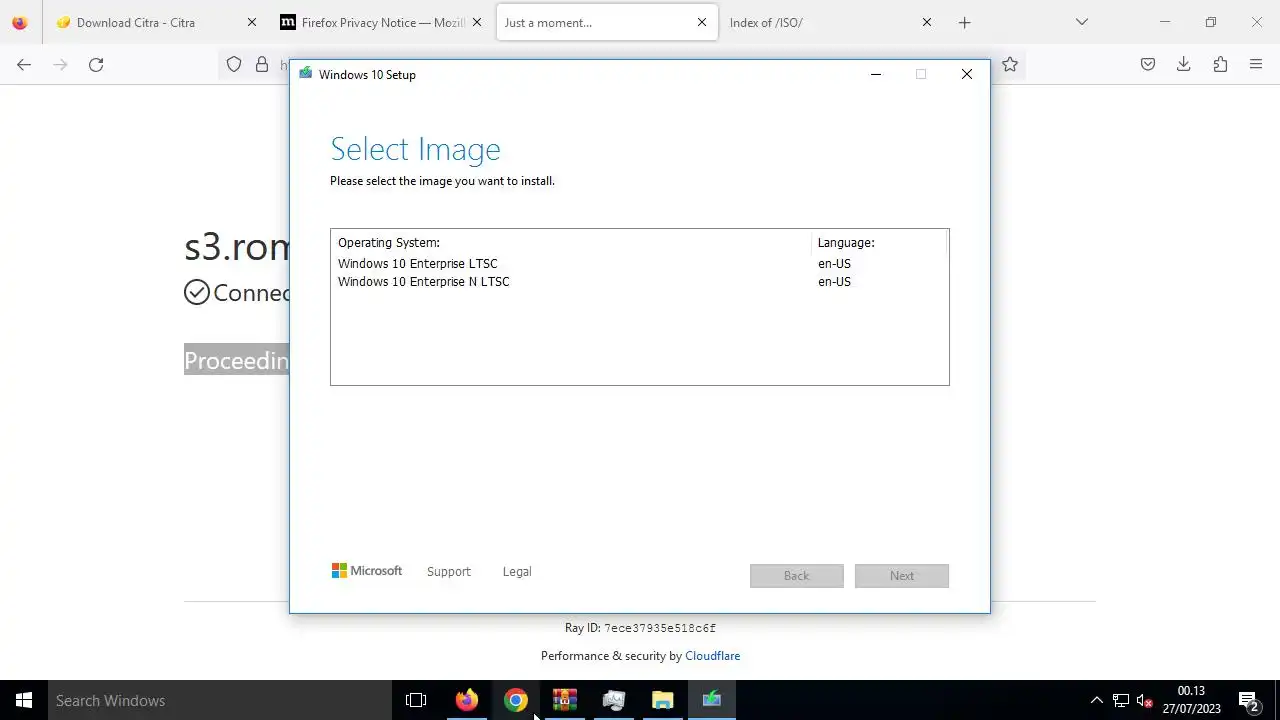Open the clock and date flyout
The height and width of the screenshot is (720, 1280).
[x=1191, y=700]
